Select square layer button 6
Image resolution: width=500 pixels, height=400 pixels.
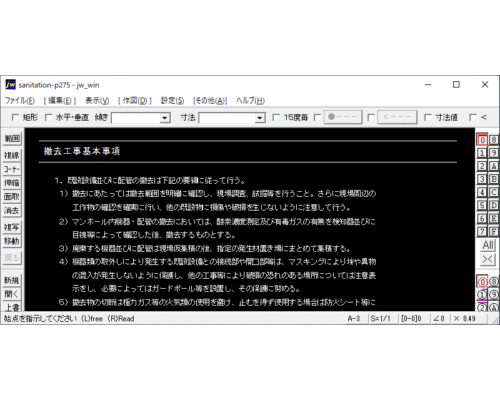coord(482,219)
